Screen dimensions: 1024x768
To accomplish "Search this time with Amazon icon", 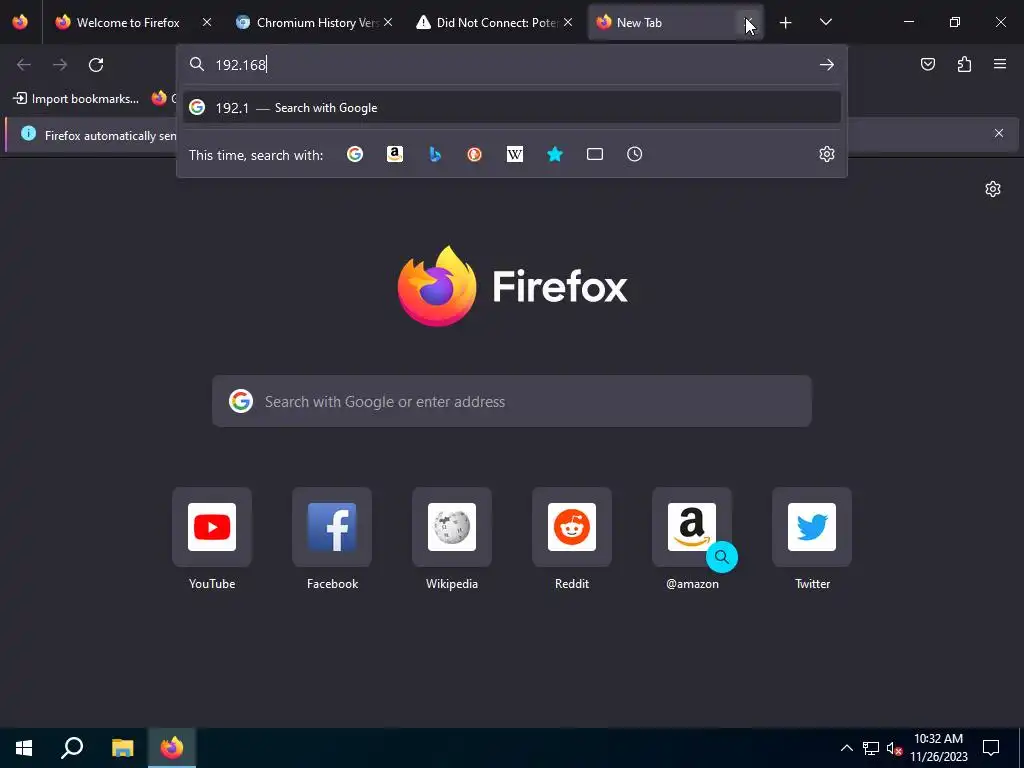I will [394, 154].
